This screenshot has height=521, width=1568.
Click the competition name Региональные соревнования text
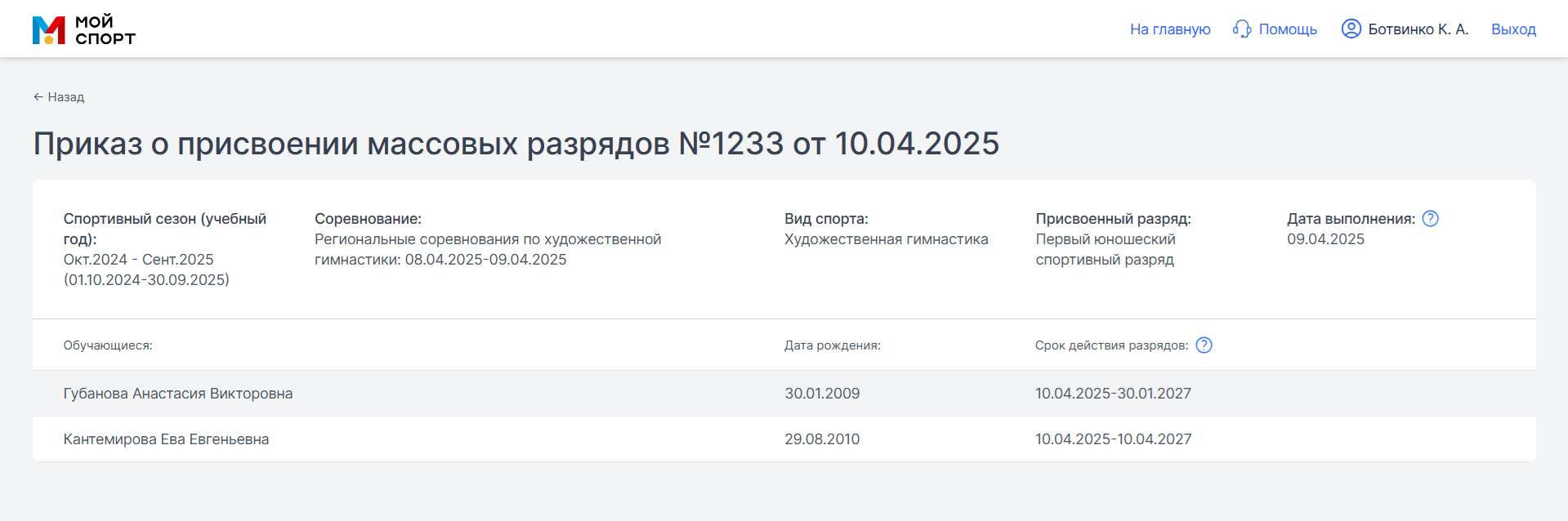tap(488, 249)
